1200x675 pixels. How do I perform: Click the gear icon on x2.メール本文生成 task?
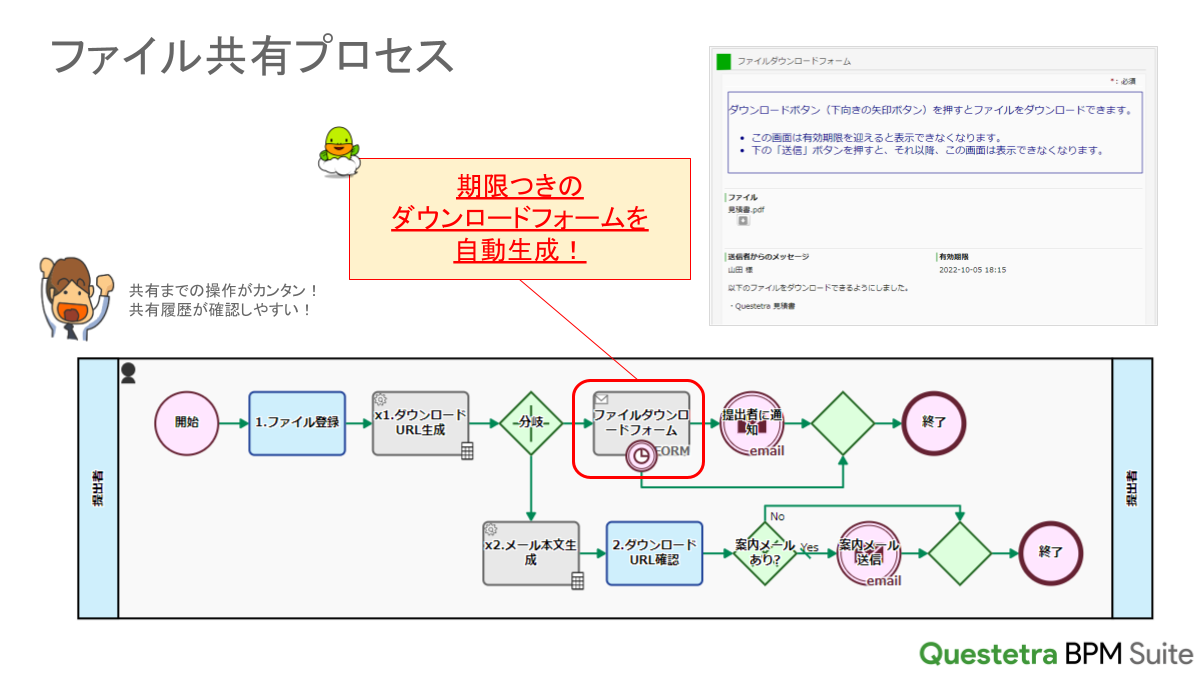click(x=491, y=527)
